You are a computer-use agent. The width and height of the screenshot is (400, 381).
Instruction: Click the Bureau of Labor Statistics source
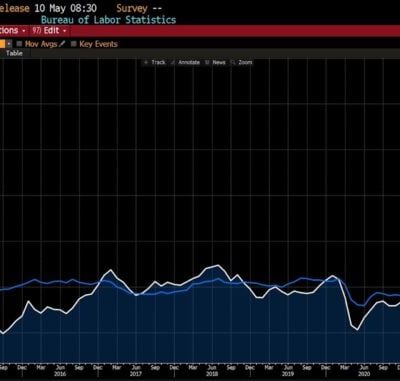click(108, 20)
